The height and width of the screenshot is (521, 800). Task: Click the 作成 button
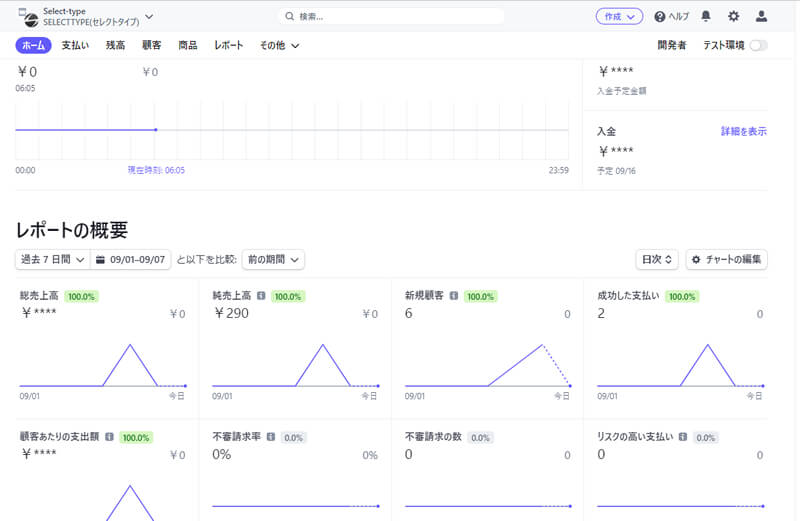pos(619,16)
